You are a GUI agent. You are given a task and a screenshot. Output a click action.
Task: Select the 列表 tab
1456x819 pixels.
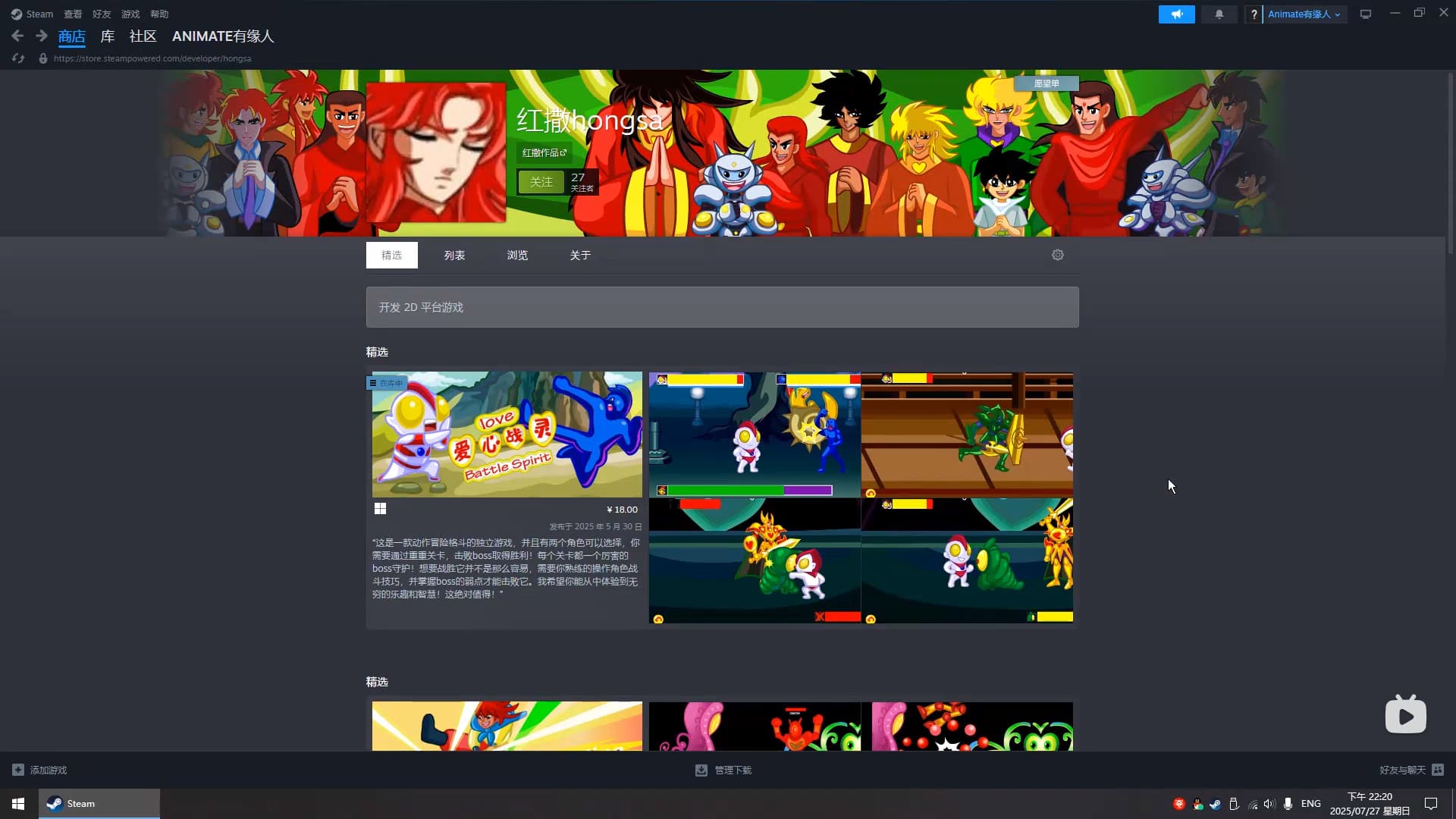(455, 255)
